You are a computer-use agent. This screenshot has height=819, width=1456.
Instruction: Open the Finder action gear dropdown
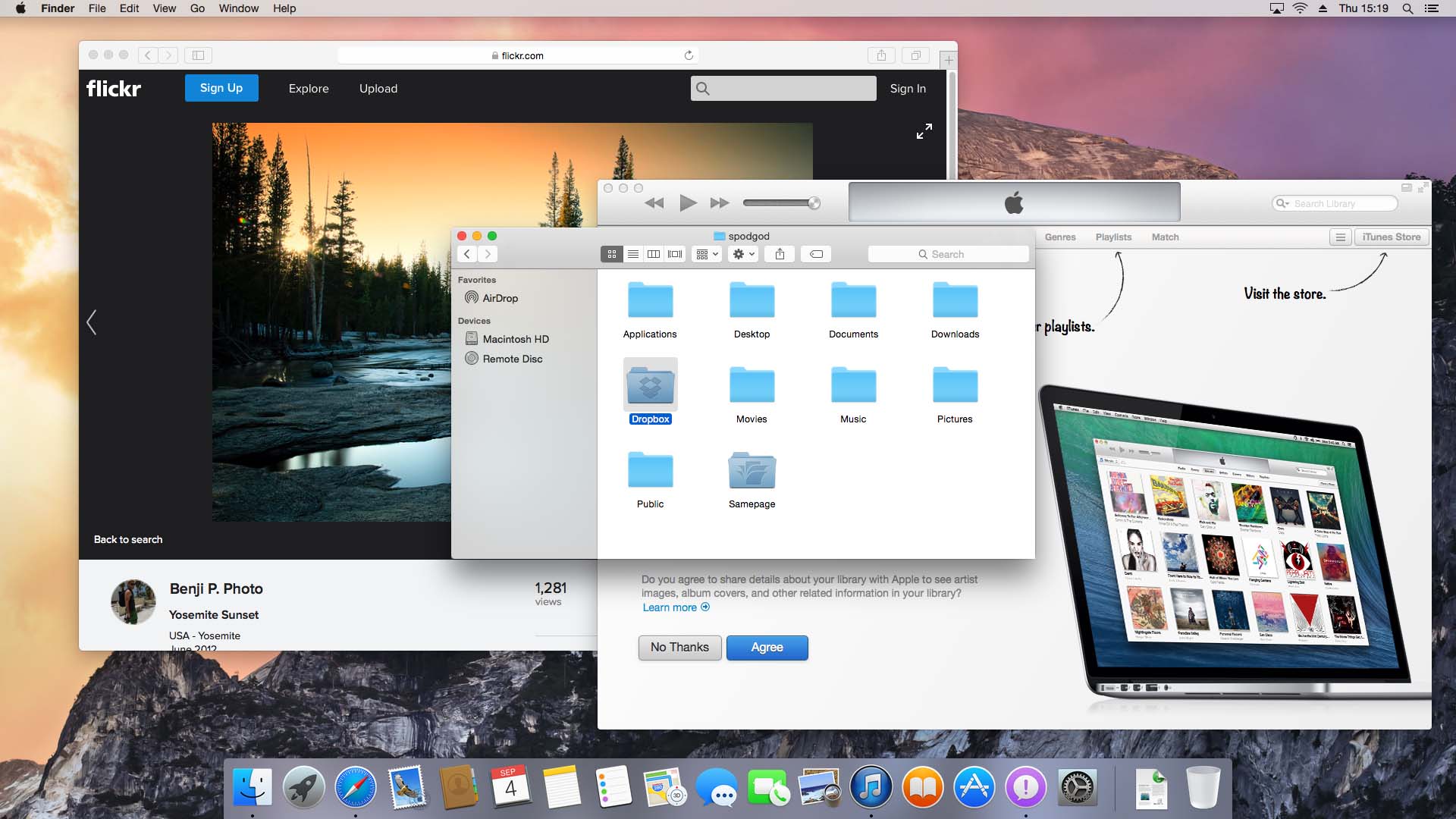pyautogui.click(x=742, y=254)
